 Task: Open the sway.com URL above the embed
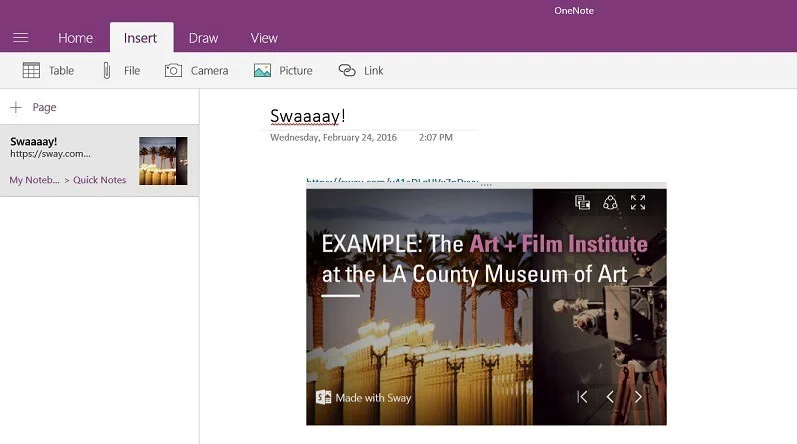click(x=390, y=182)
